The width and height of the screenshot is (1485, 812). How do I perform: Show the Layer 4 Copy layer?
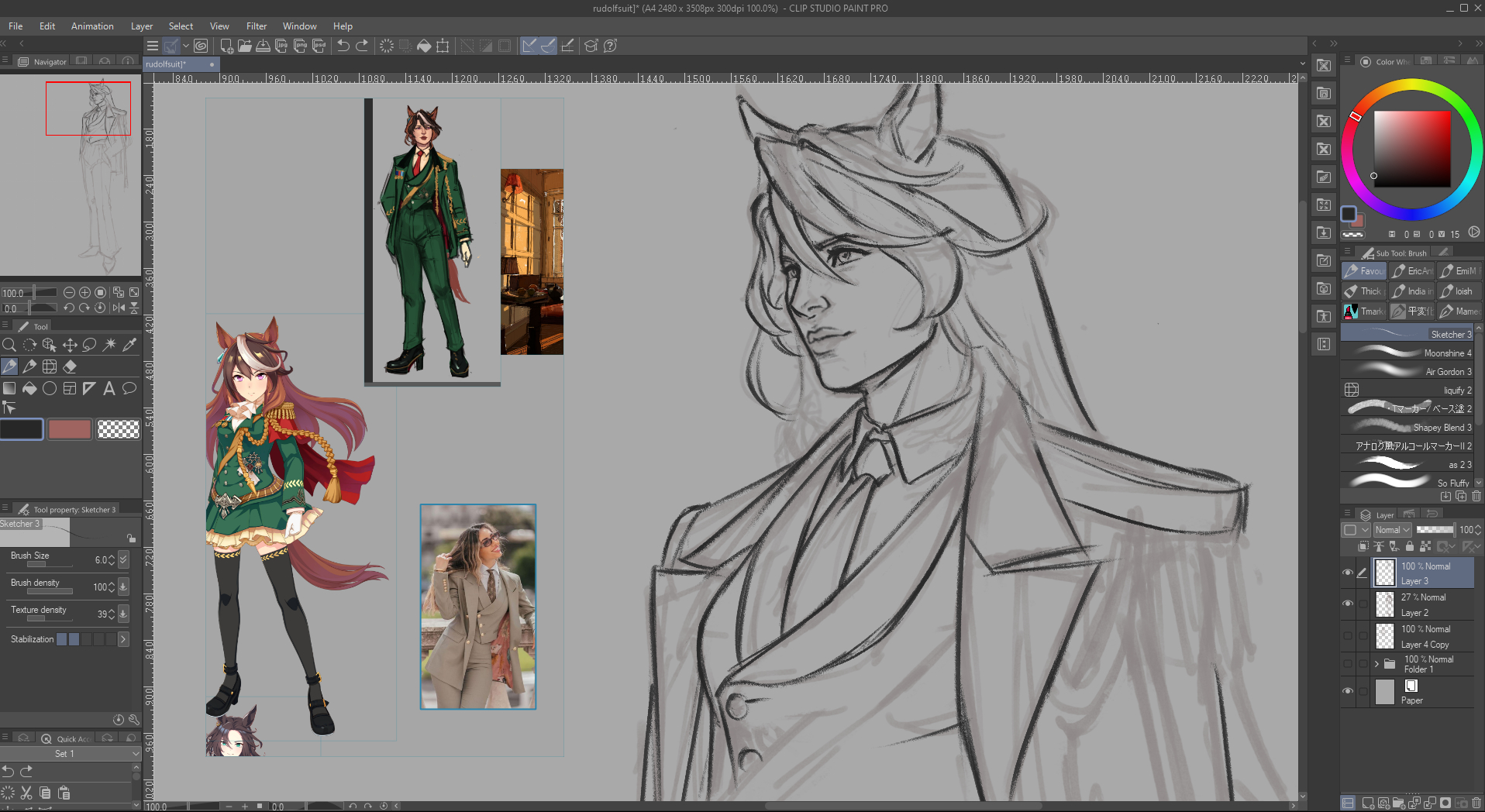(x=1348, y=636)
